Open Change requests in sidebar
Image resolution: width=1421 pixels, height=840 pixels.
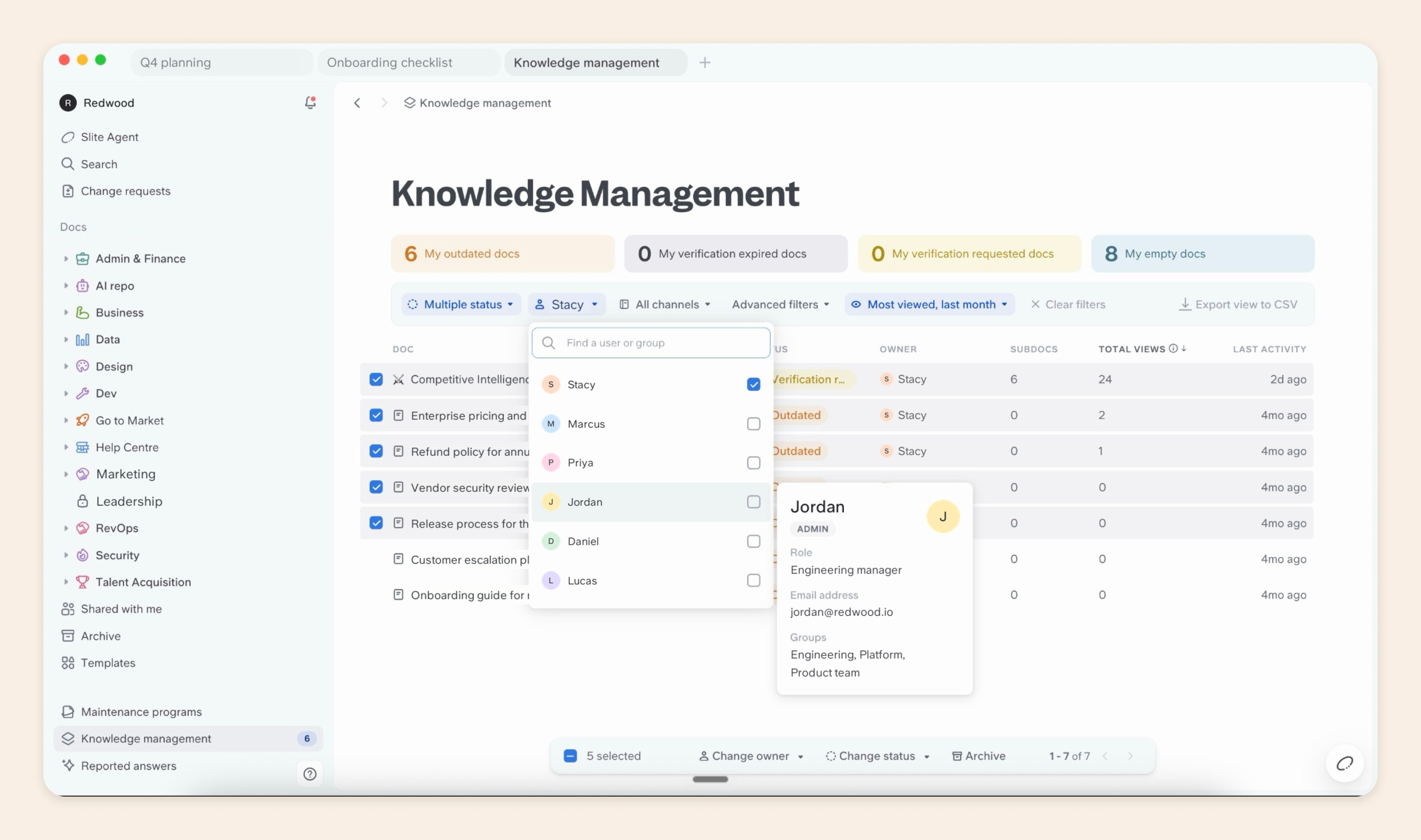[116, 191]
